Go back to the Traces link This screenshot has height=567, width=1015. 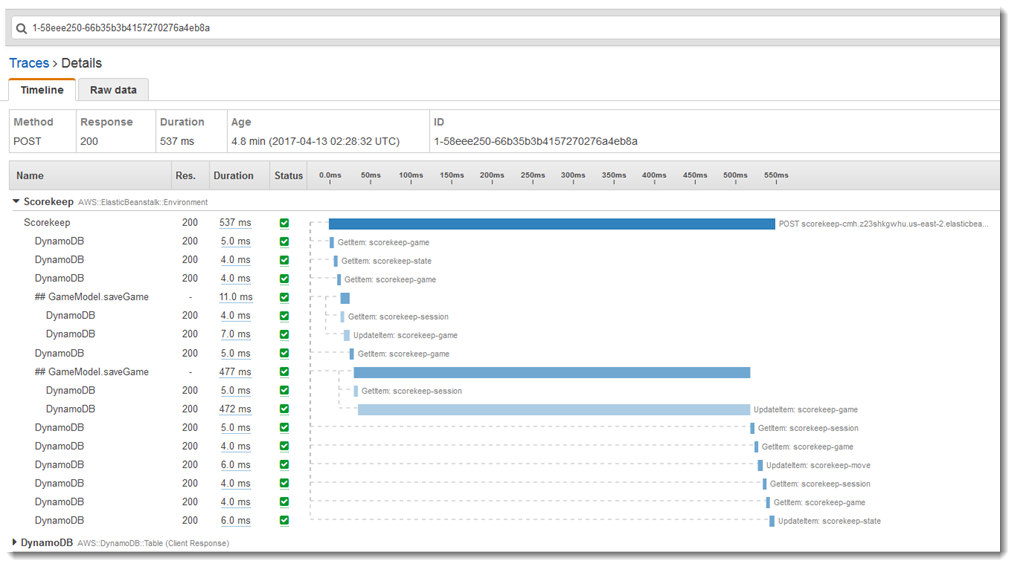[x=29, y=63]
